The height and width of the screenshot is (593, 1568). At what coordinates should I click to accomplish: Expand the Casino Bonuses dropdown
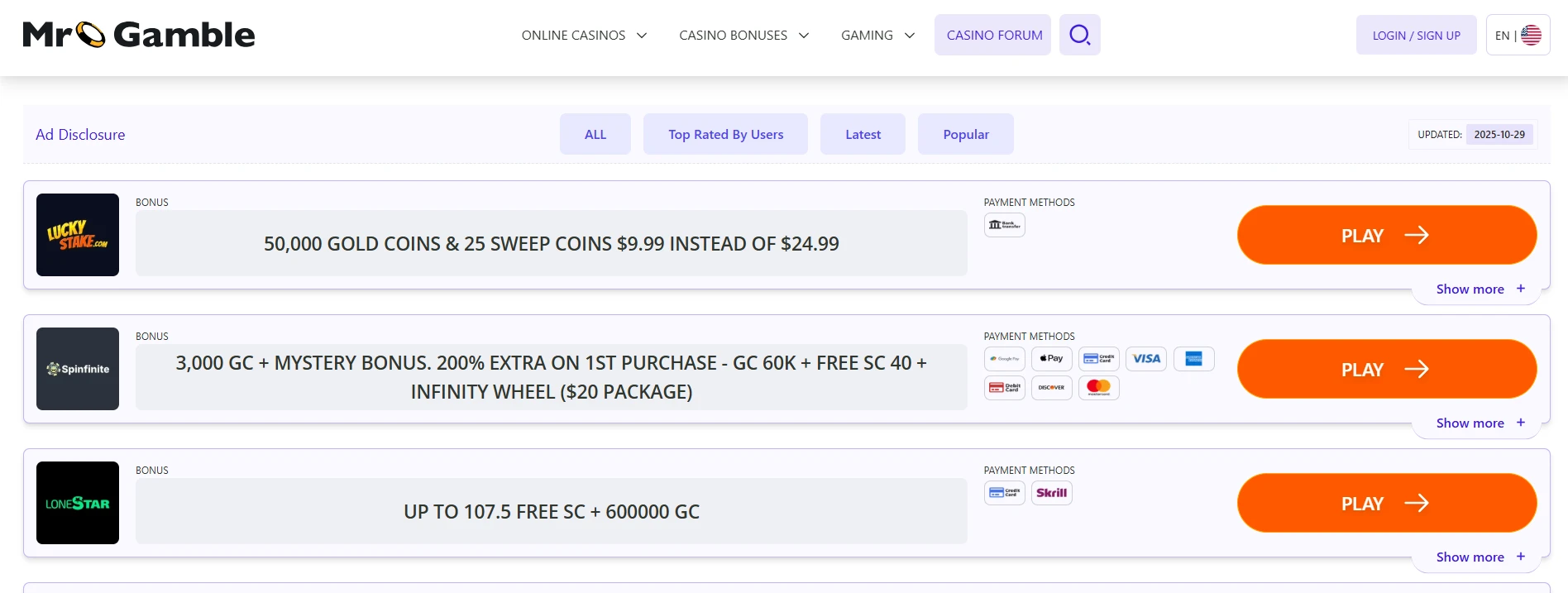coord(743,35)
